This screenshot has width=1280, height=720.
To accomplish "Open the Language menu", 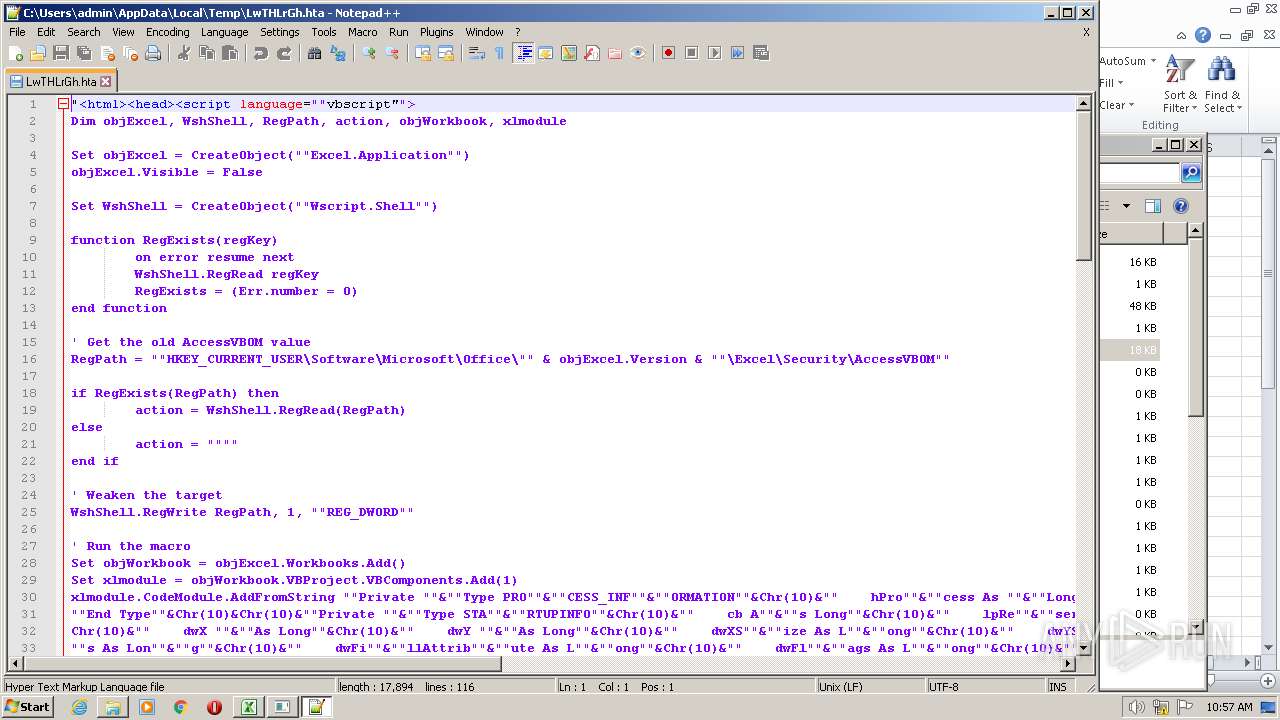I will (224, 32).
